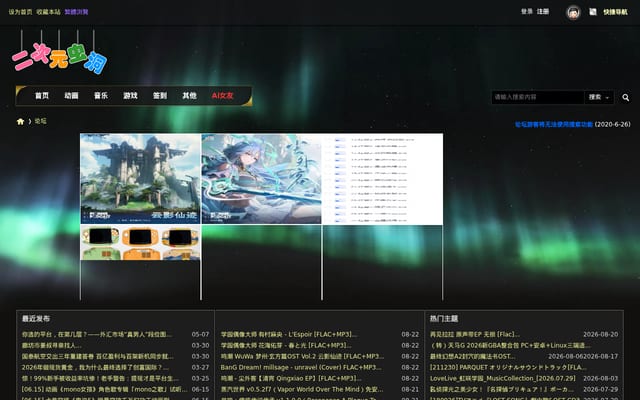Click the 热门主题 section heading
Viewport: 640px width, 400px height.
(444, 318)
